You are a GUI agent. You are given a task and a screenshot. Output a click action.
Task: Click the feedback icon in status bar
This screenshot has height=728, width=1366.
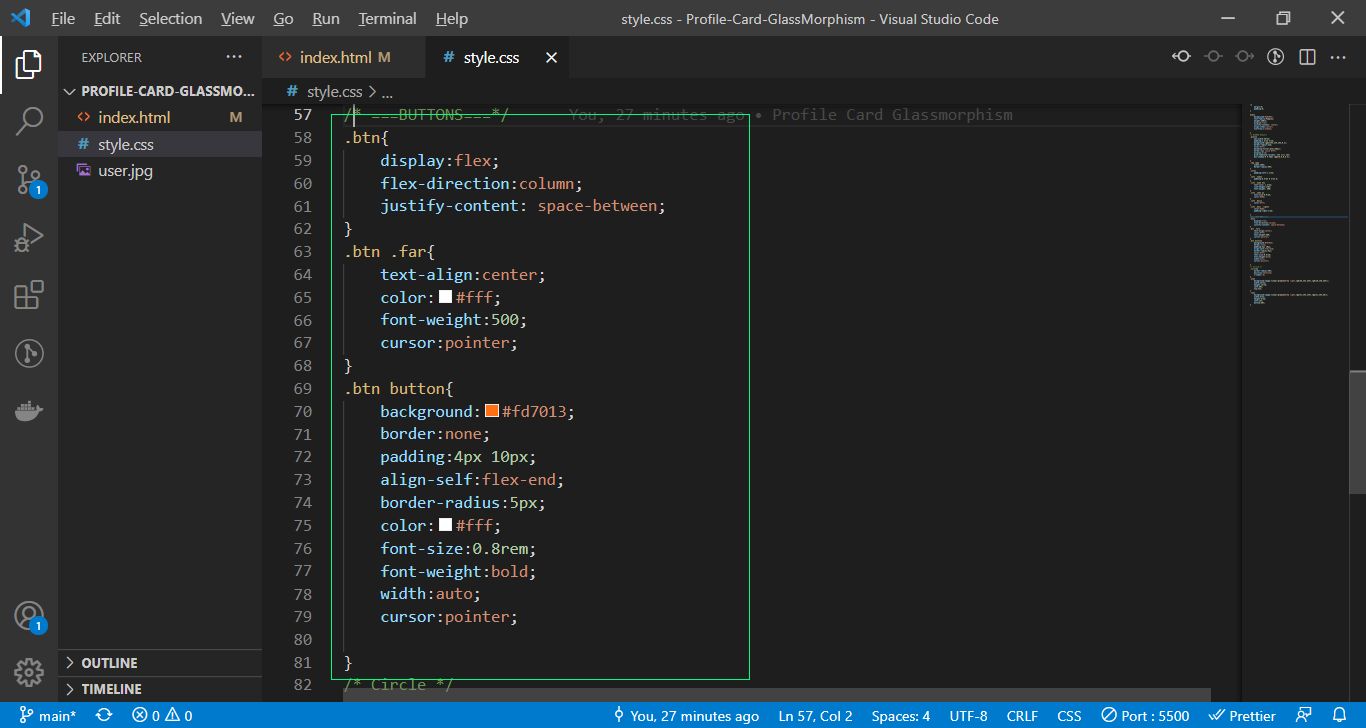(1304, 715)
